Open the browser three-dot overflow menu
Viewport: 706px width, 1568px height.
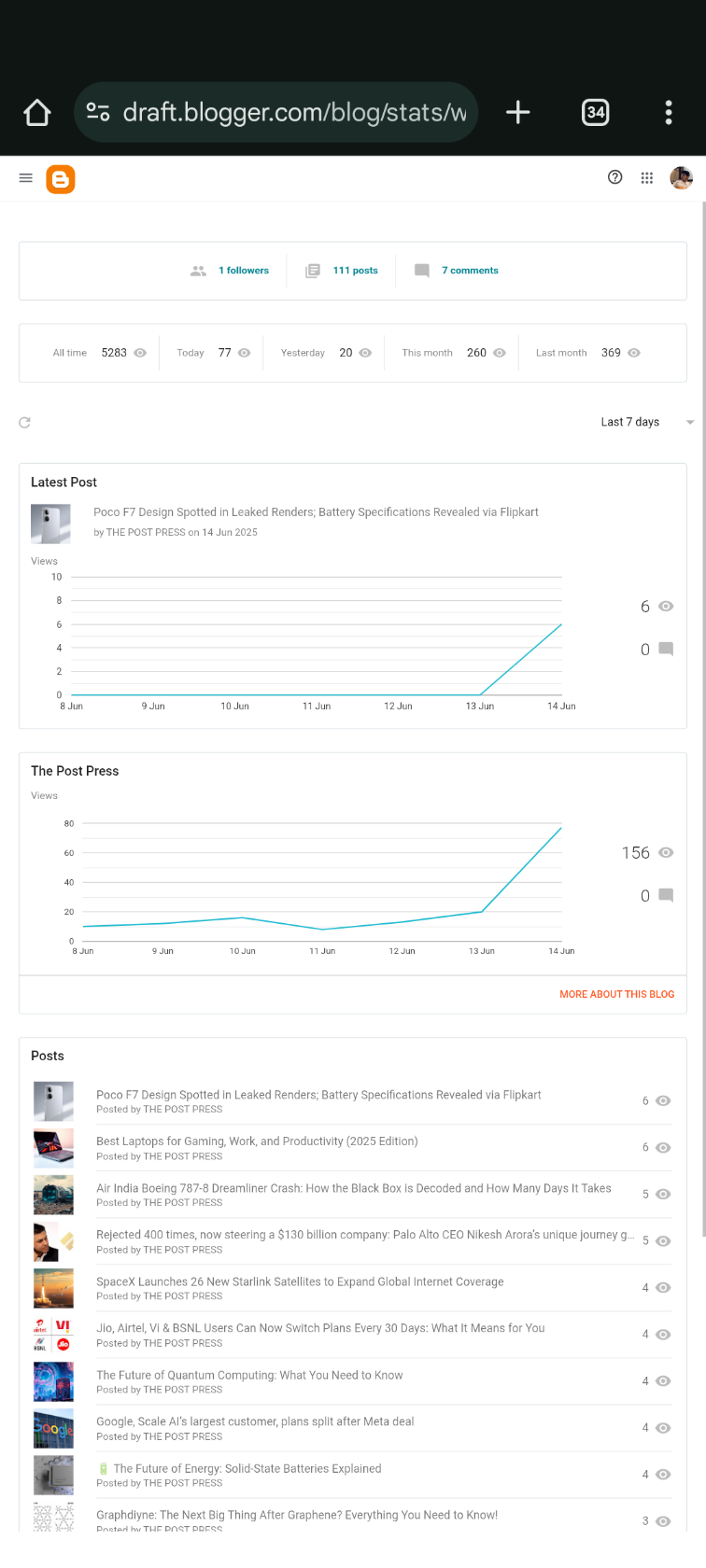pyautogui.click(x=669, y=113)
